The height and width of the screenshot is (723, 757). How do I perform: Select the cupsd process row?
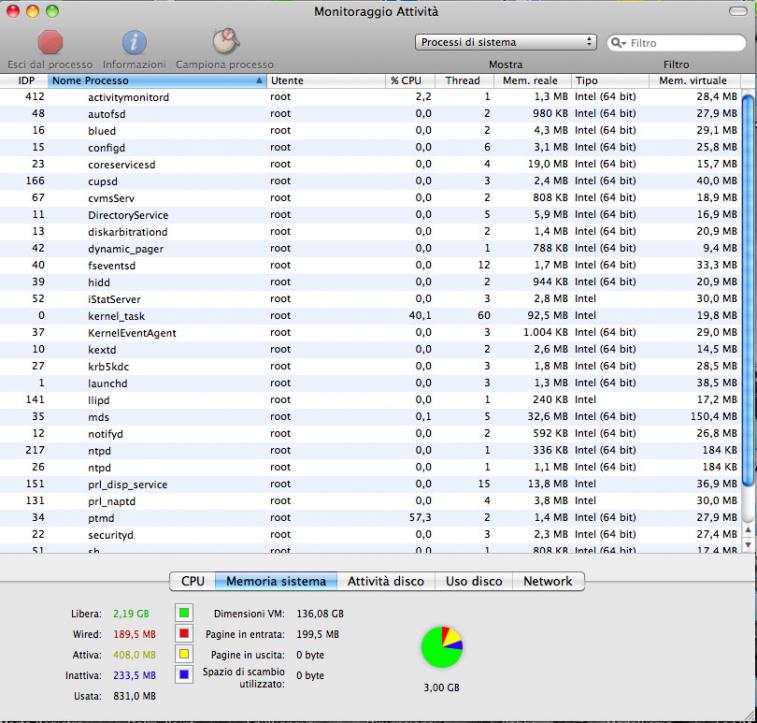370,181
